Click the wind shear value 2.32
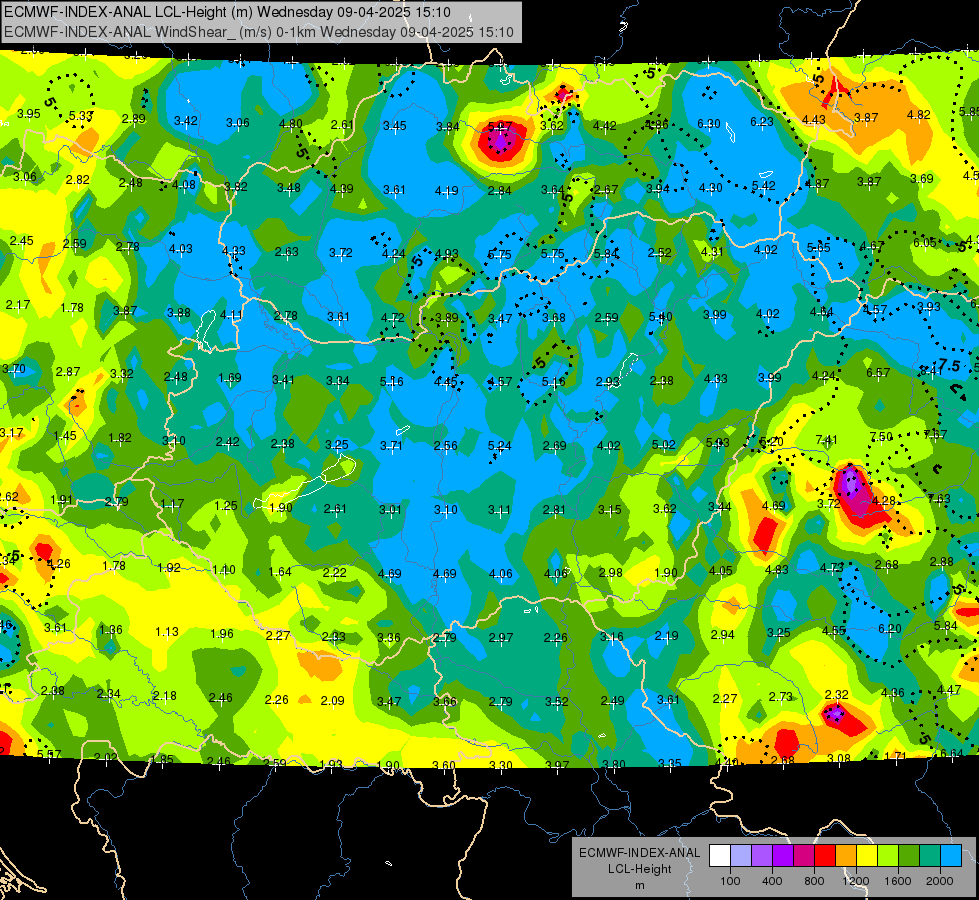The width and height of the screenshot is (979, 900). (x=837, y=695)
